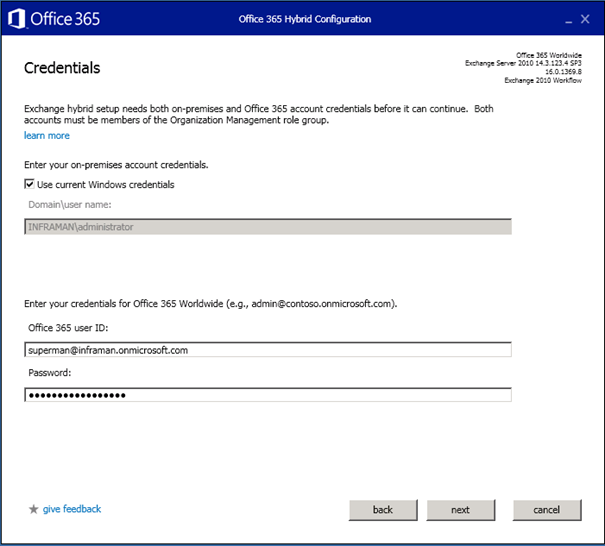Click into the Password field
This screenshot has height=546, width=605.
point(268,395)
